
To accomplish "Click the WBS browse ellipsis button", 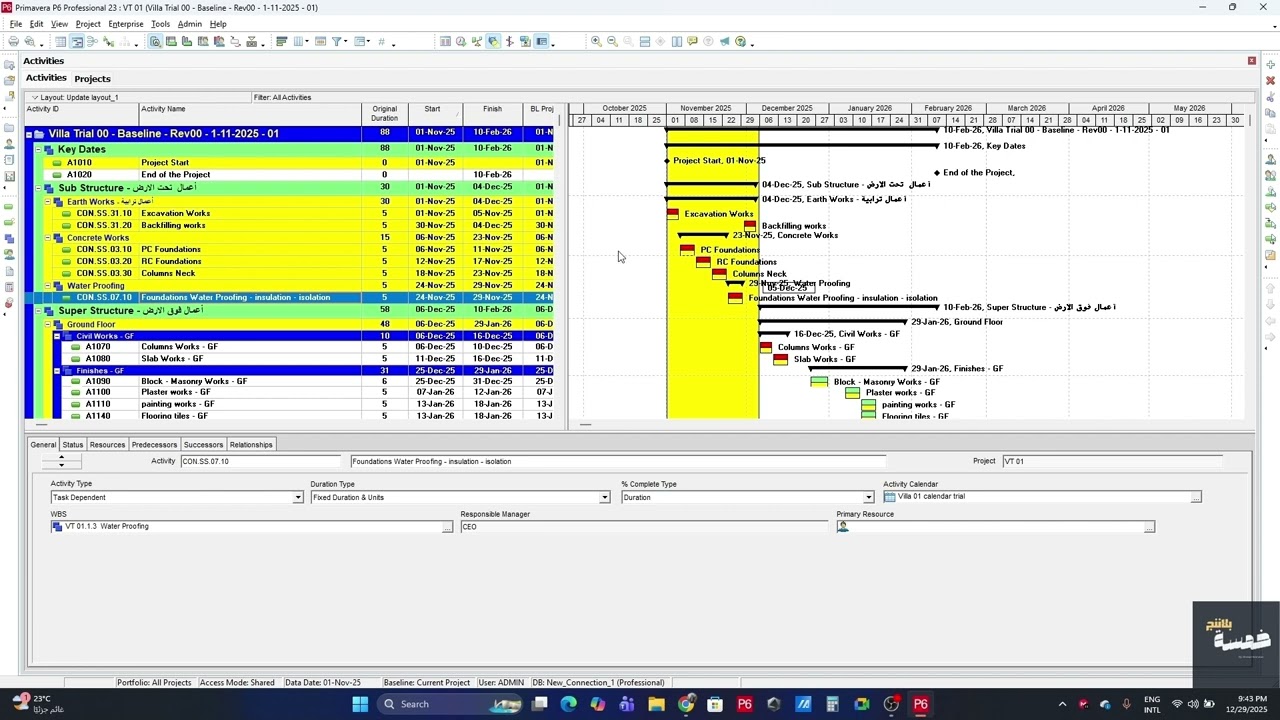I will 447,527.
